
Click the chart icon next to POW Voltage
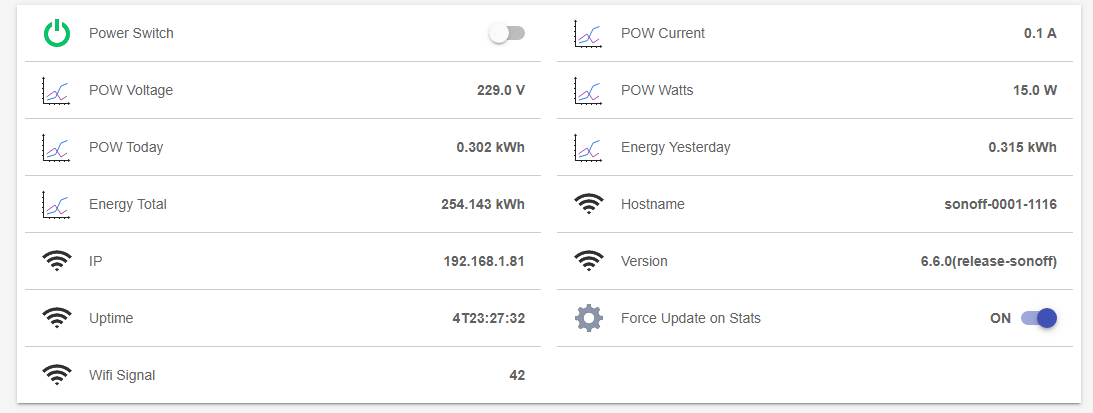[57, 91]
